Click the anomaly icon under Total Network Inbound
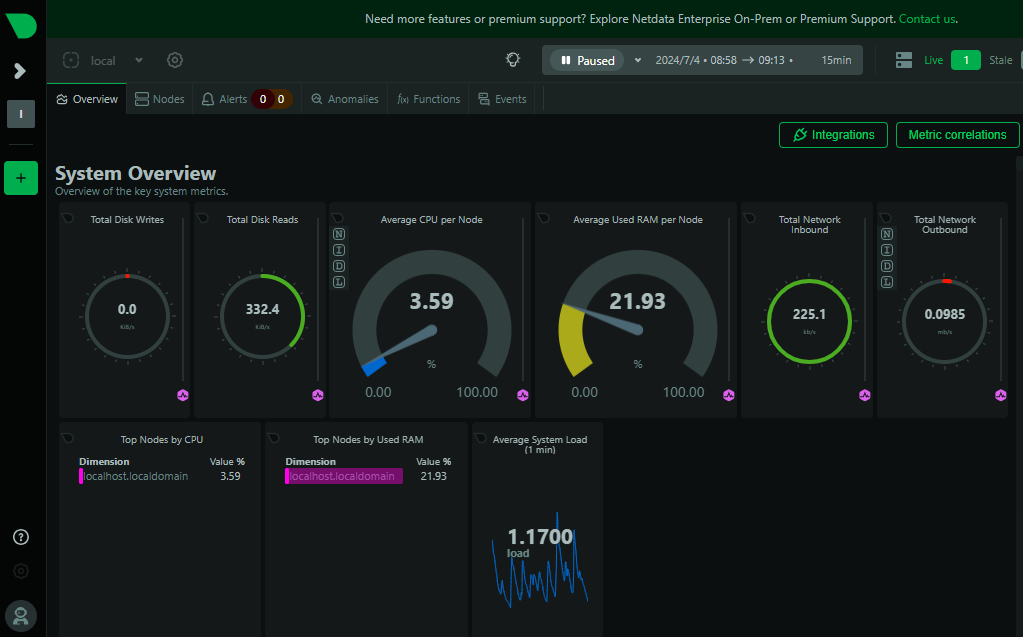Viewport: 1023px width, 637px height. click(x=864, y=395)
